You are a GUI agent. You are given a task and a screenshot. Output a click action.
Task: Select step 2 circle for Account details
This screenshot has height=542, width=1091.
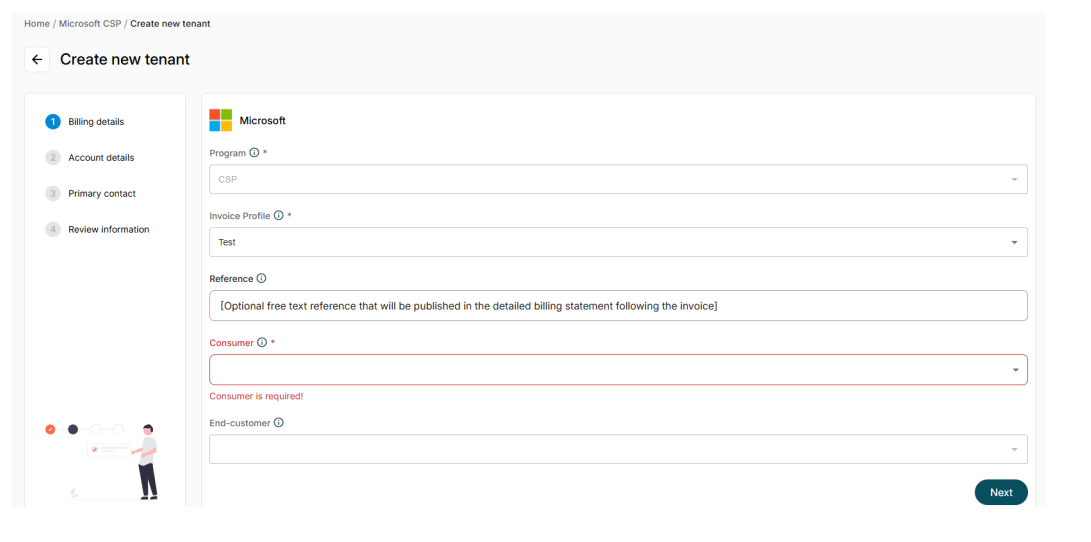(53, 158)
